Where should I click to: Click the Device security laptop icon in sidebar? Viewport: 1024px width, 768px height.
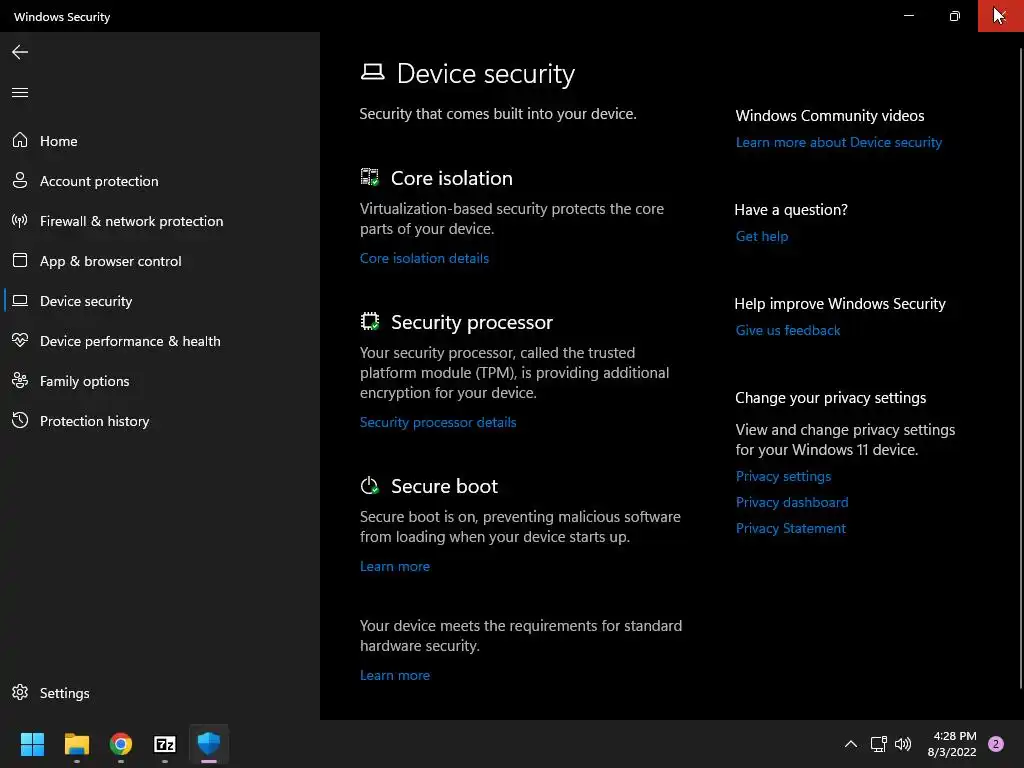coord(20,300)
